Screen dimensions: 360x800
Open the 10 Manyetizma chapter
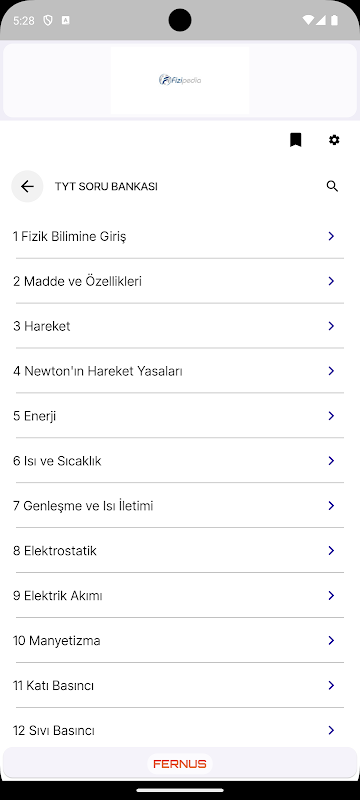(x=180, y=640)
